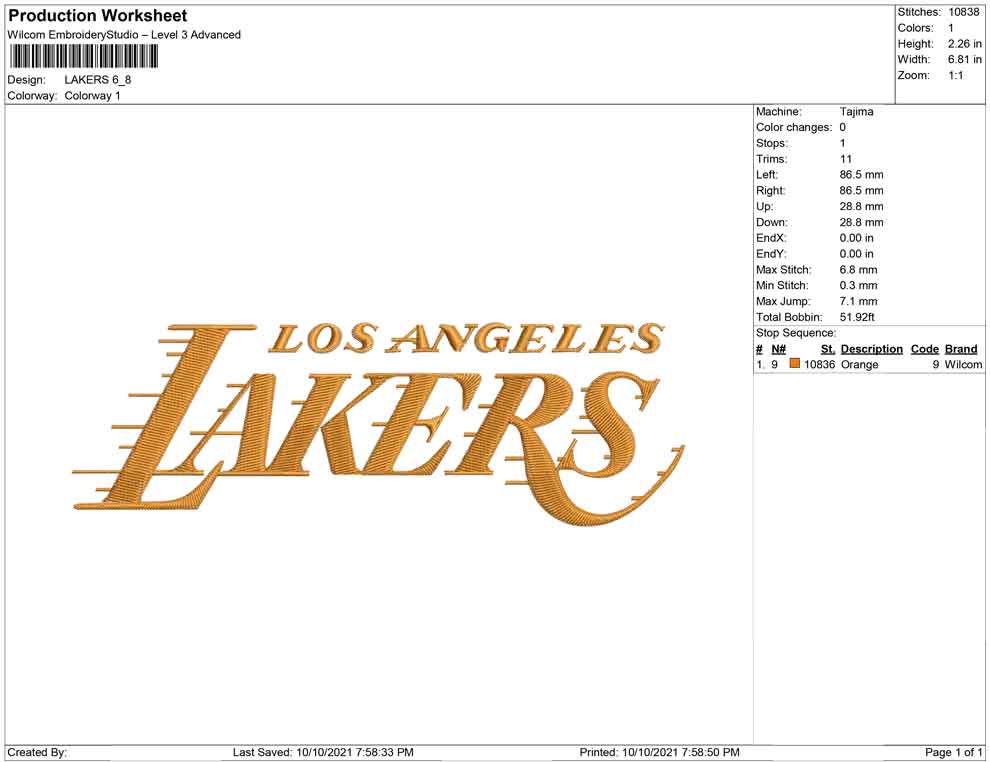Click 'Wilcom EmbroideryStudio – Level 3 Advanced' text
The height and width of the screenshot is (762, 990).
tap(124, 35)
